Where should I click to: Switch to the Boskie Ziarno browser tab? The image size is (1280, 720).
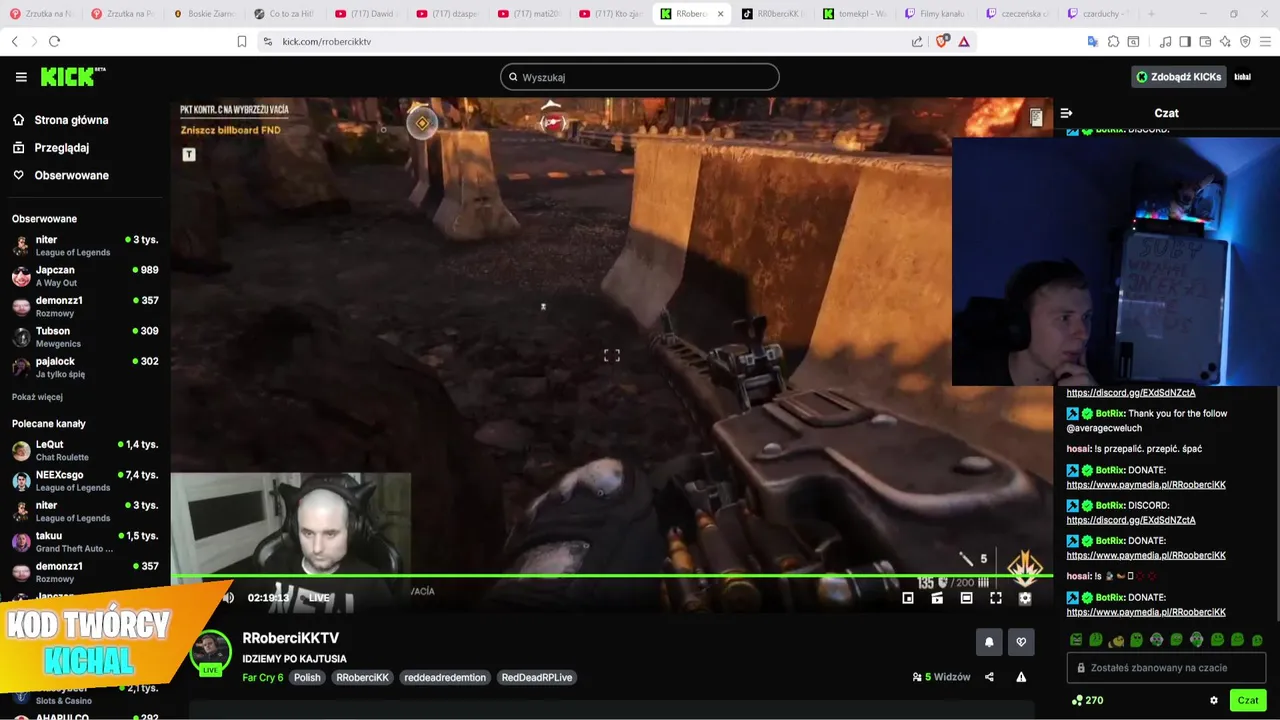[x=205, y=14]
